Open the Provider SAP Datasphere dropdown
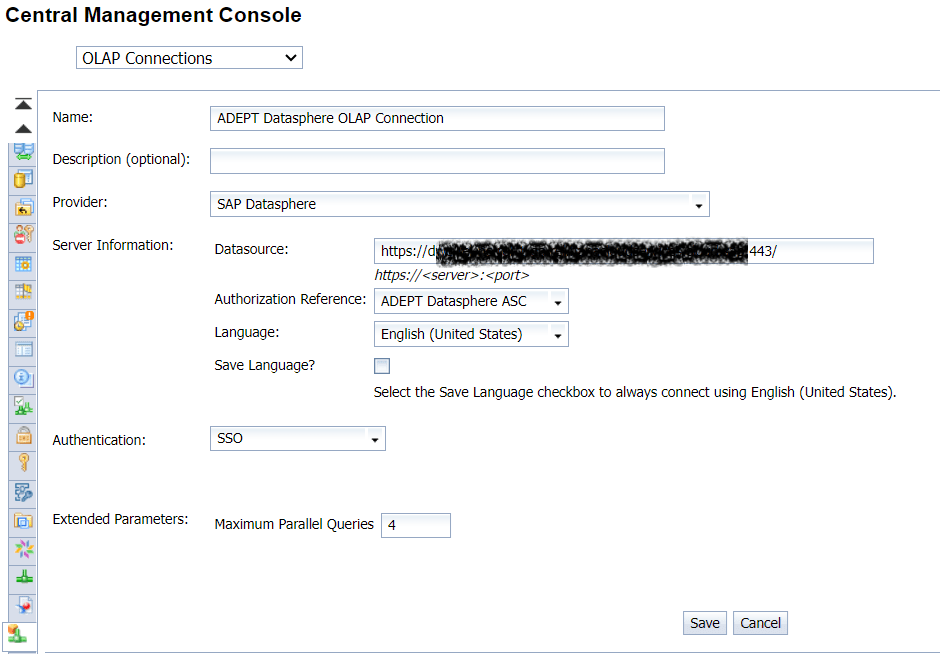 tap(460, 204)
